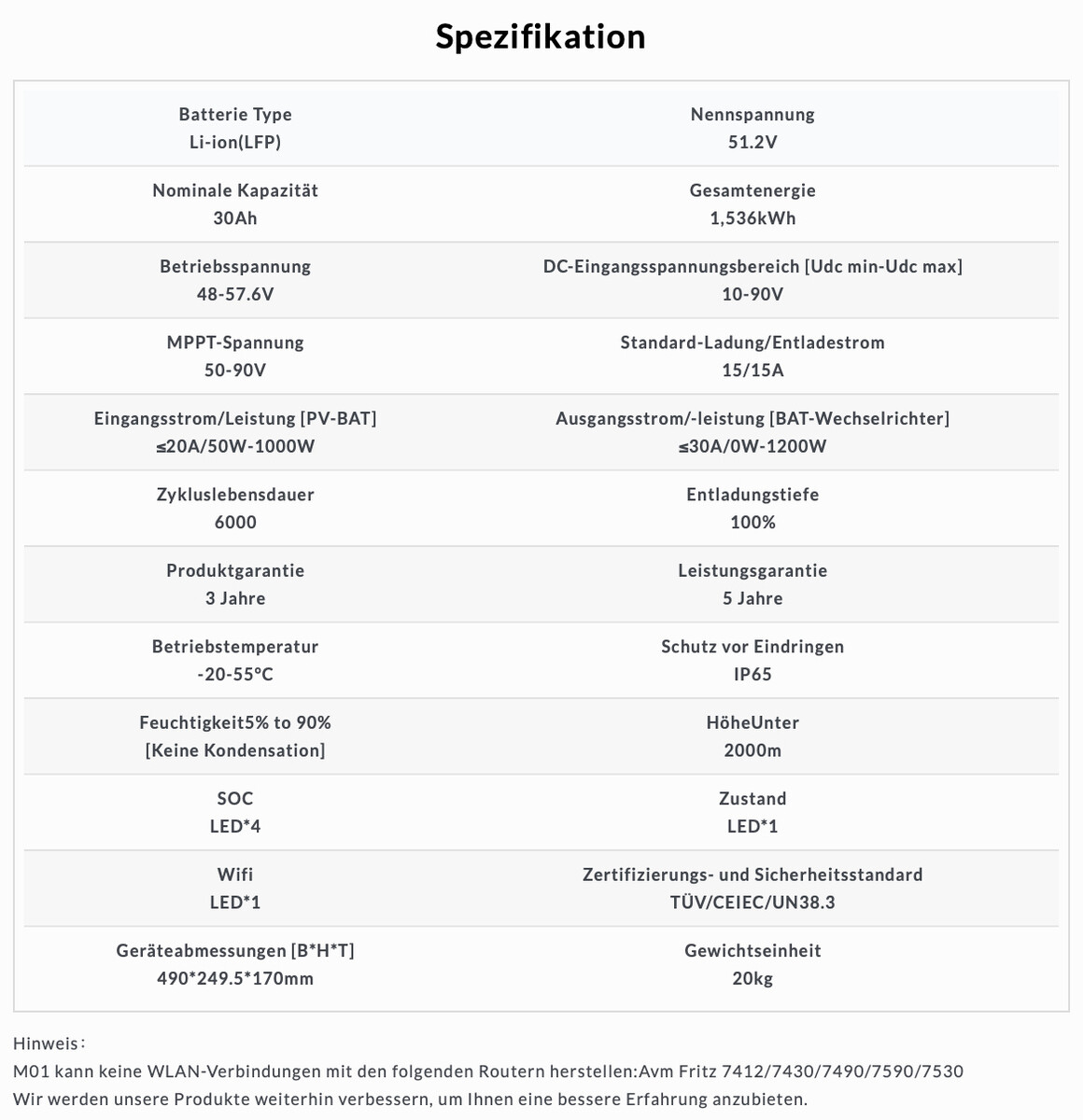The width and height of the screenshot is (1083, 1120).
Task: Click the Standard-Ladung/Entladestrom label
Action: coord(752,343)
